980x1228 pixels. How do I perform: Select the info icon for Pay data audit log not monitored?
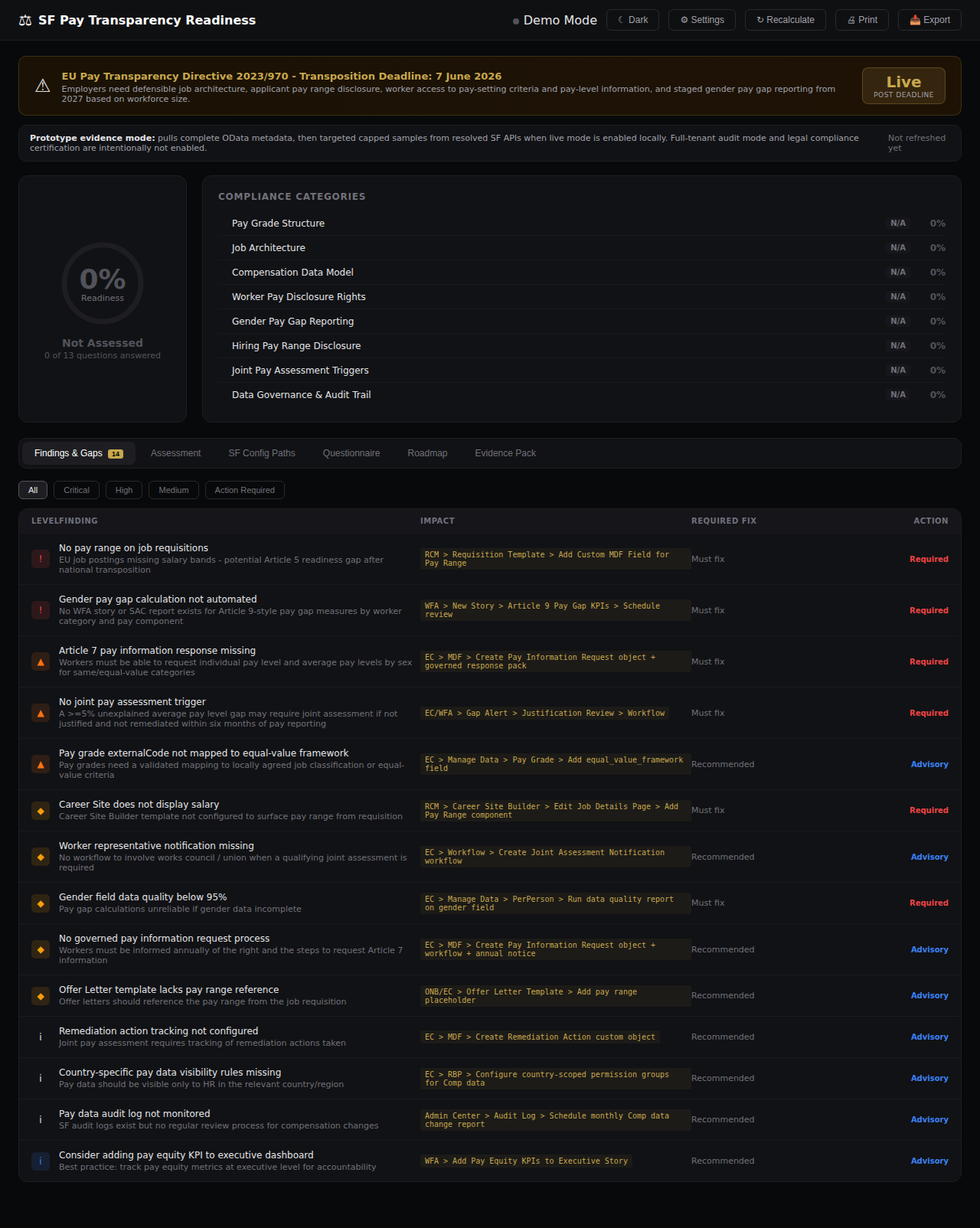(41, 1119)
